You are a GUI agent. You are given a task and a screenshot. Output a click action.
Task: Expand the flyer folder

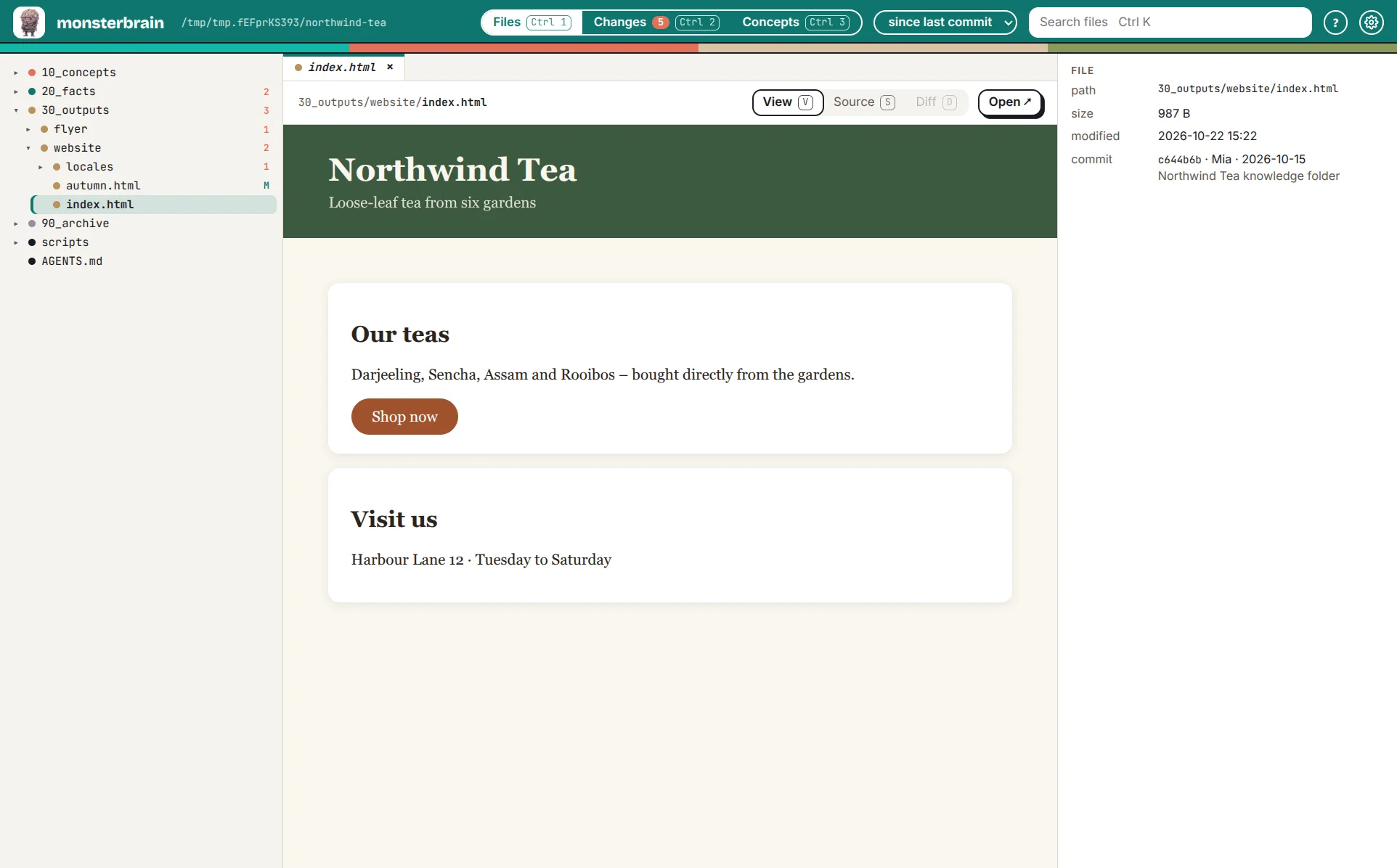28,129
